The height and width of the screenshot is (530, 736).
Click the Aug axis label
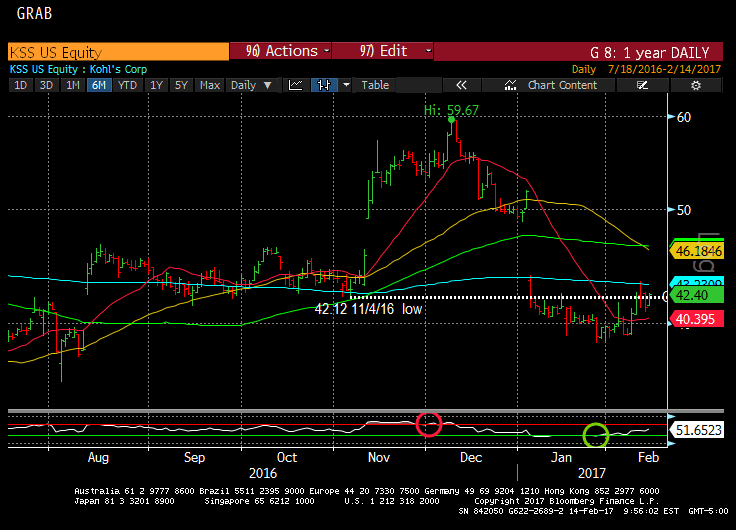click(98, 457)
